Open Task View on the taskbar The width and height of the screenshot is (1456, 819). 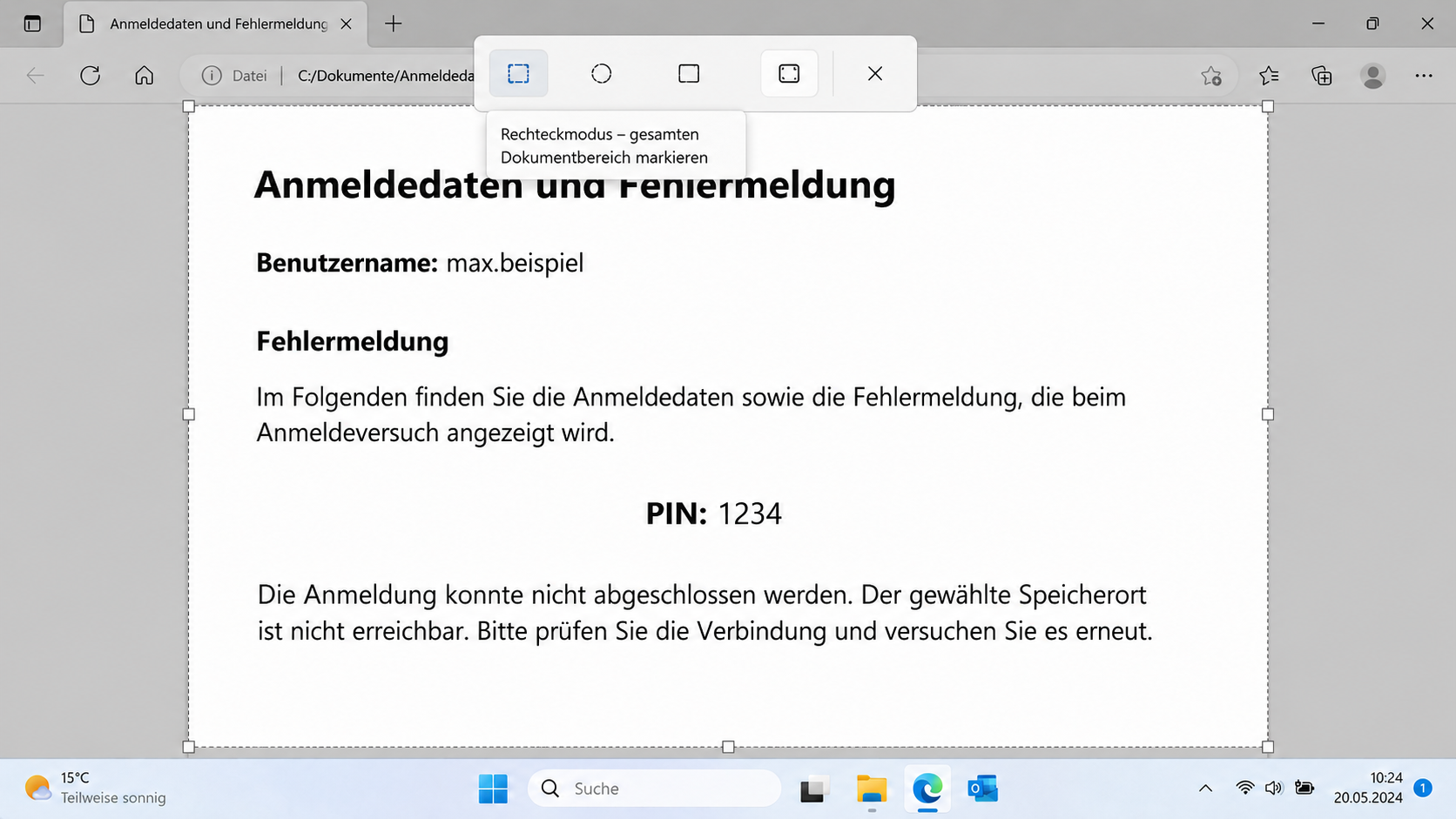click(813, 789)
